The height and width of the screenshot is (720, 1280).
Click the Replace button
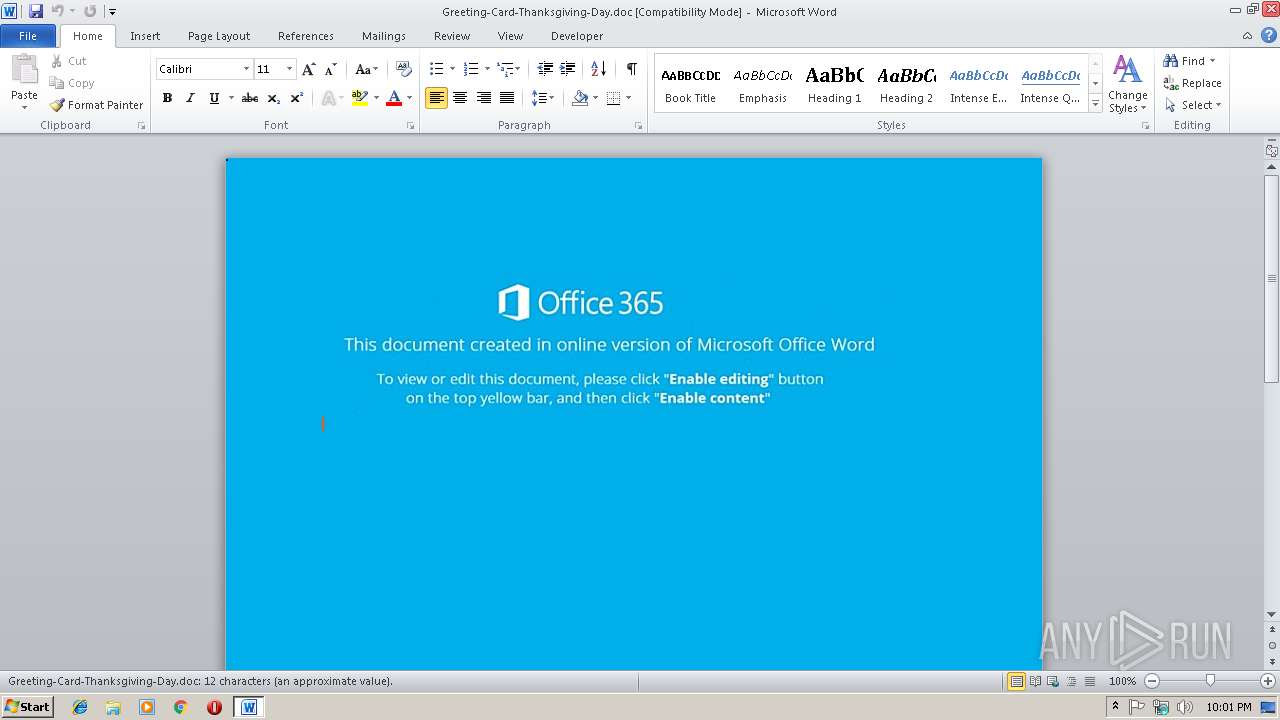point(1192,83)
